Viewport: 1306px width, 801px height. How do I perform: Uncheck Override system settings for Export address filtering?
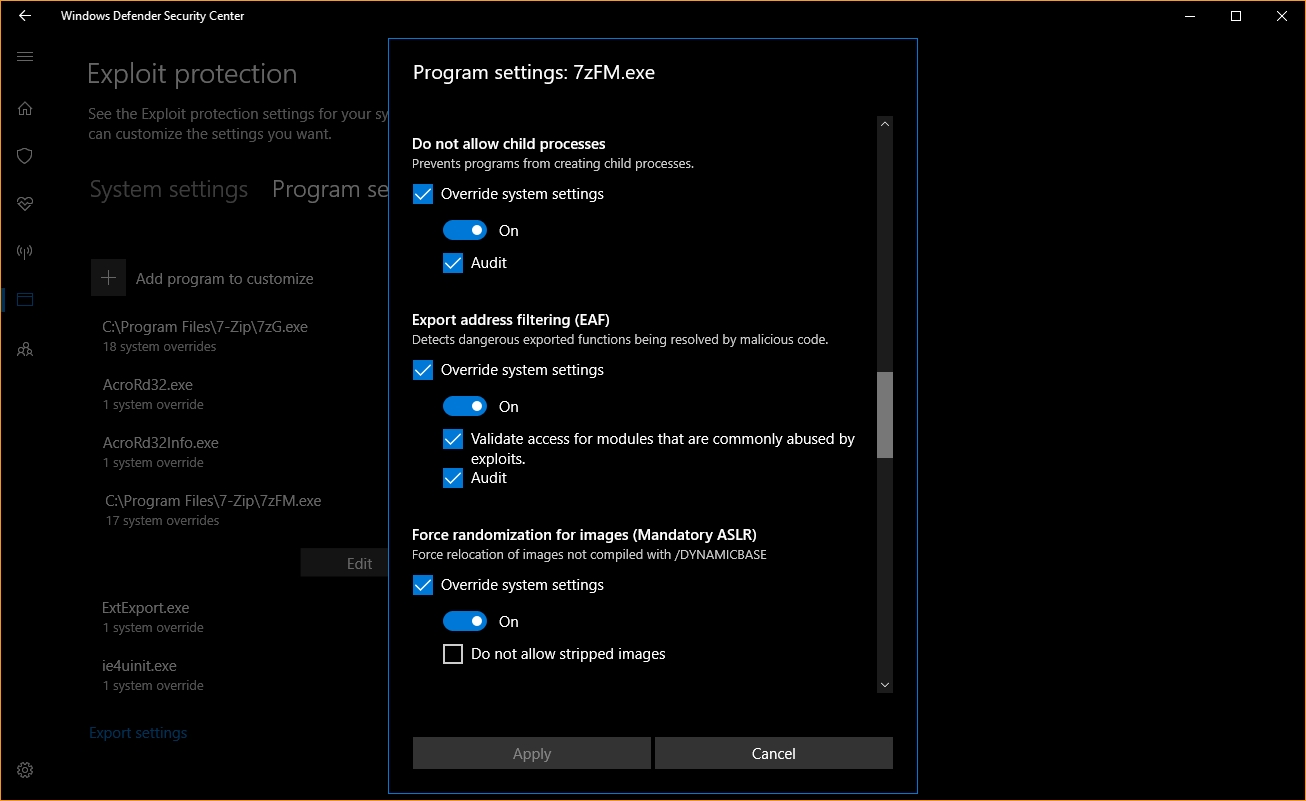[423, 370]
